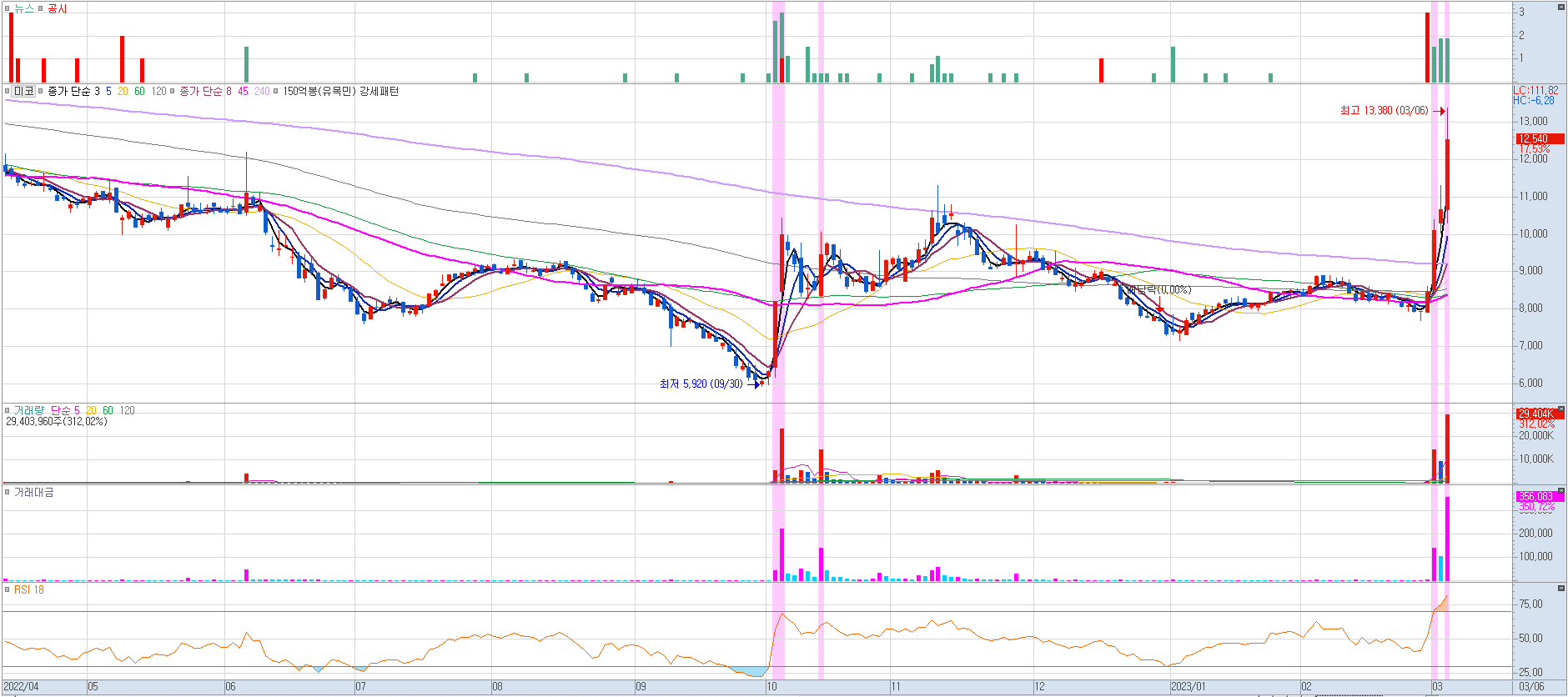The width and height of the screenshot is (1568, 697).
Task: Click the 최저 5,920 (09/30) low marker
Action: click(x=701, y=384)
